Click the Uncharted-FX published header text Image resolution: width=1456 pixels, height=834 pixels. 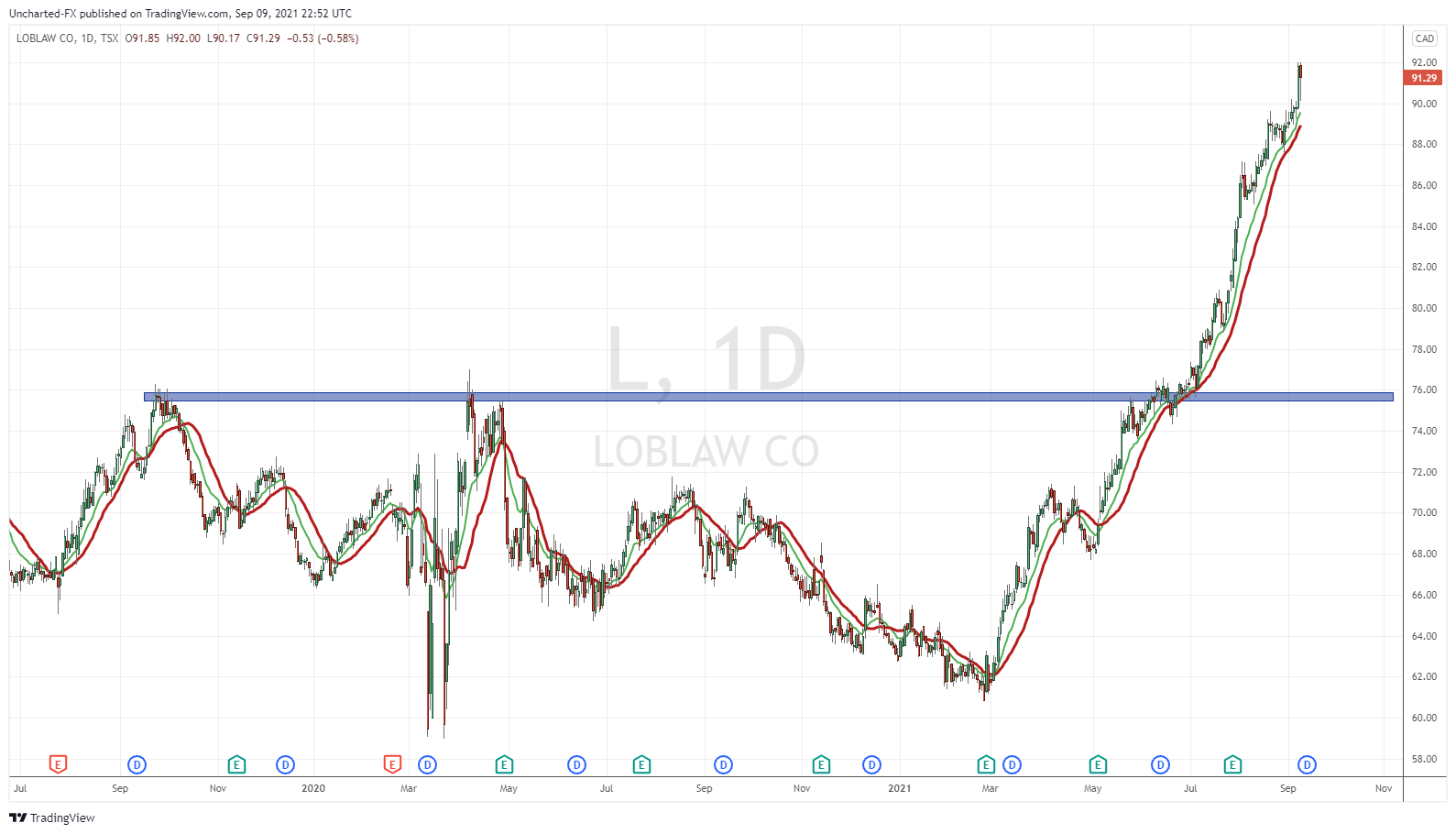181,14
